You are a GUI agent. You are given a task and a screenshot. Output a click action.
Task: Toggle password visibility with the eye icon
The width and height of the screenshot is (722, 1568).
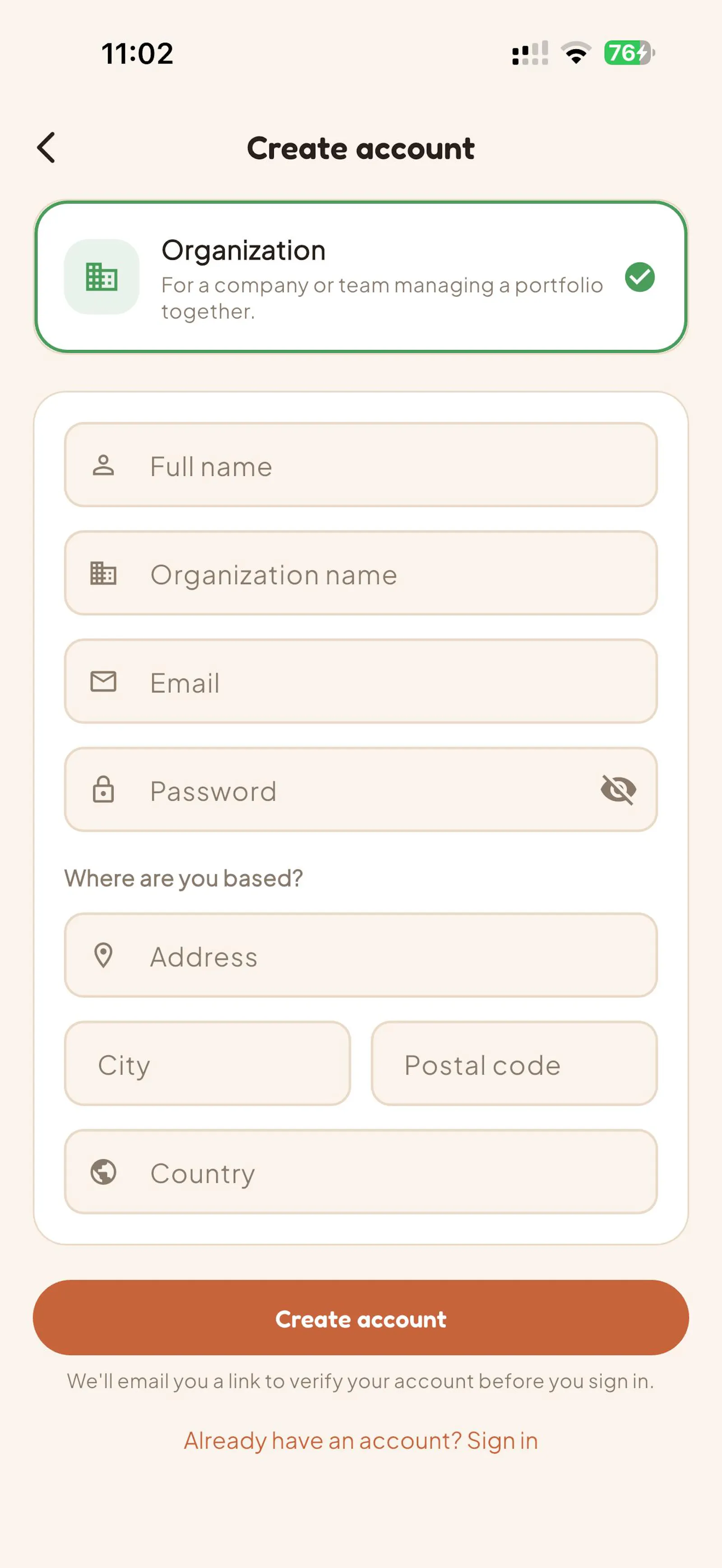(619, 790)
